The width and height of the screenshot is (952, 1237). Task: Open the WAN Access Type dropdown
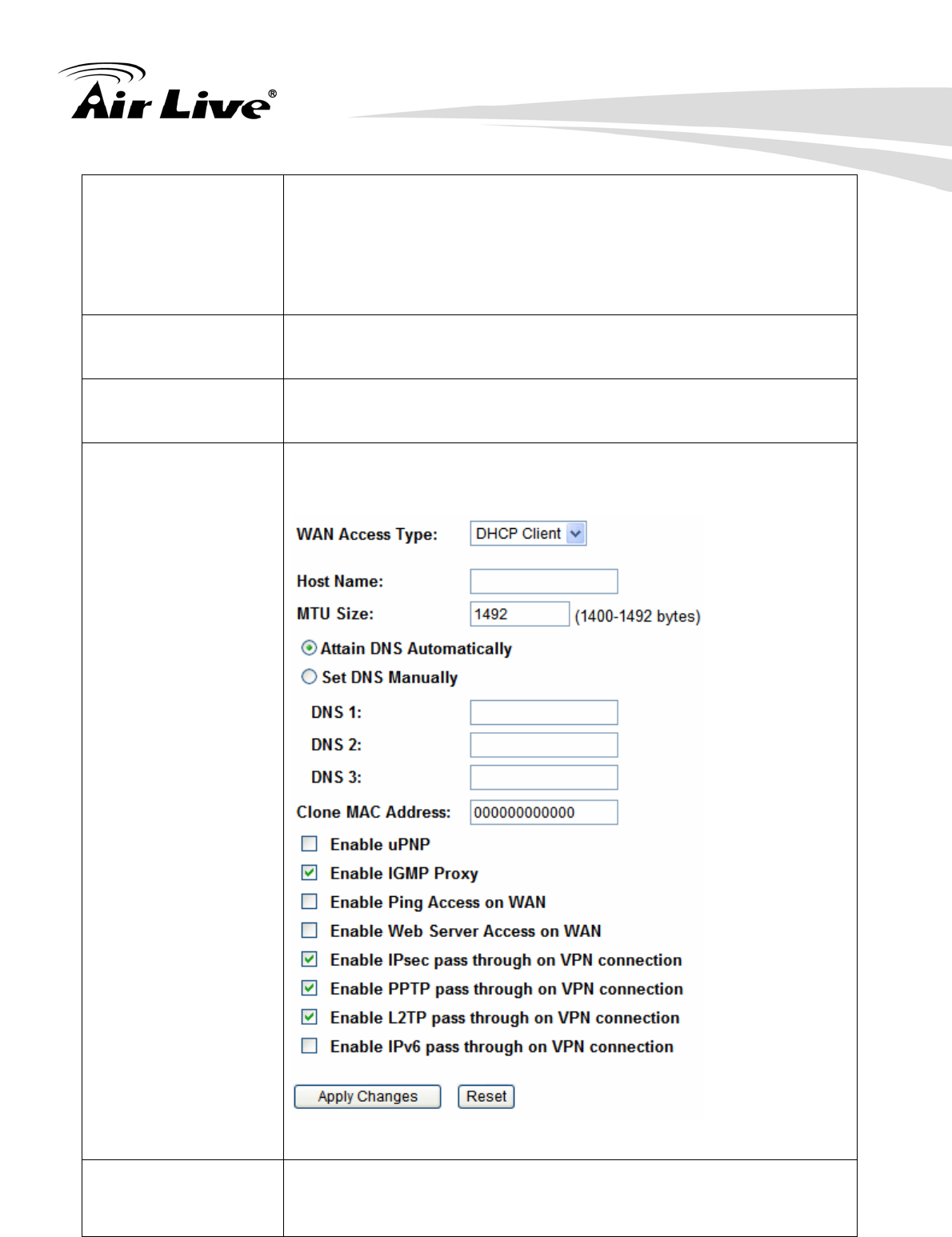click(x=528, y=534)
